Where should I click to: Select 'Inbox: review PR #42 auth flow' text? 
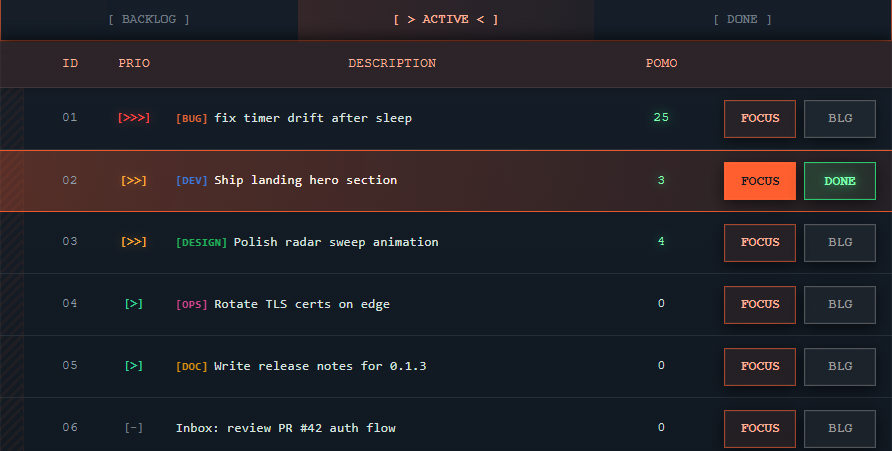pos(286,428)
